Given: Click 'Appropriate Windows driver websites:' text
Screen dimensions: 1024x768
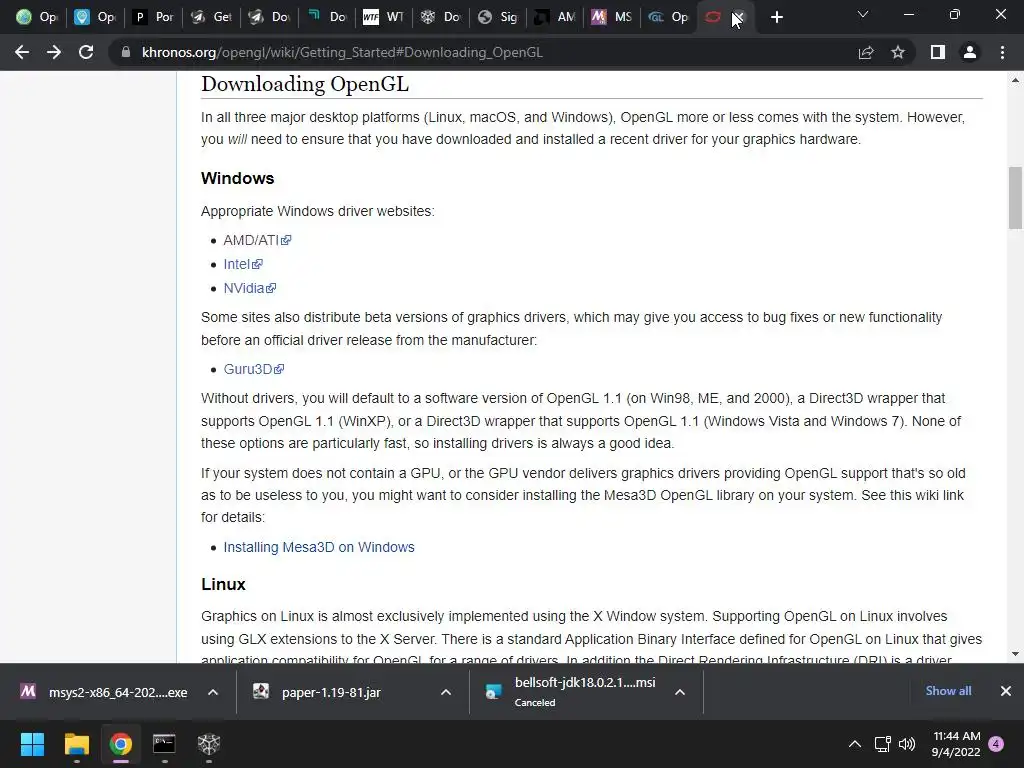Looking at the screenshot, I should click(x=317, y=211).
